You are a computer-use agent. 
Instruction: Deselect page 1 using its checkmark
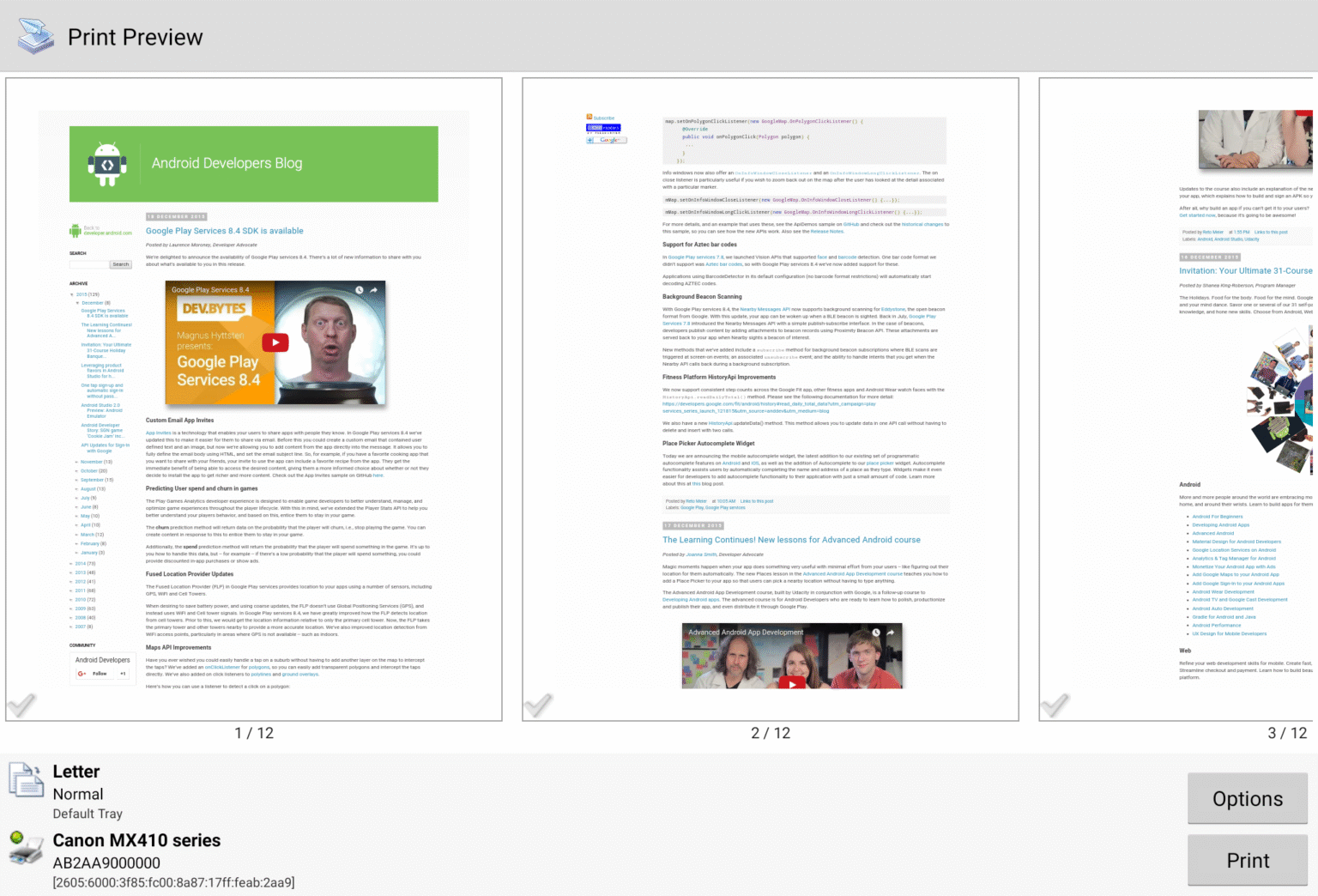click(x=23, y=705)
